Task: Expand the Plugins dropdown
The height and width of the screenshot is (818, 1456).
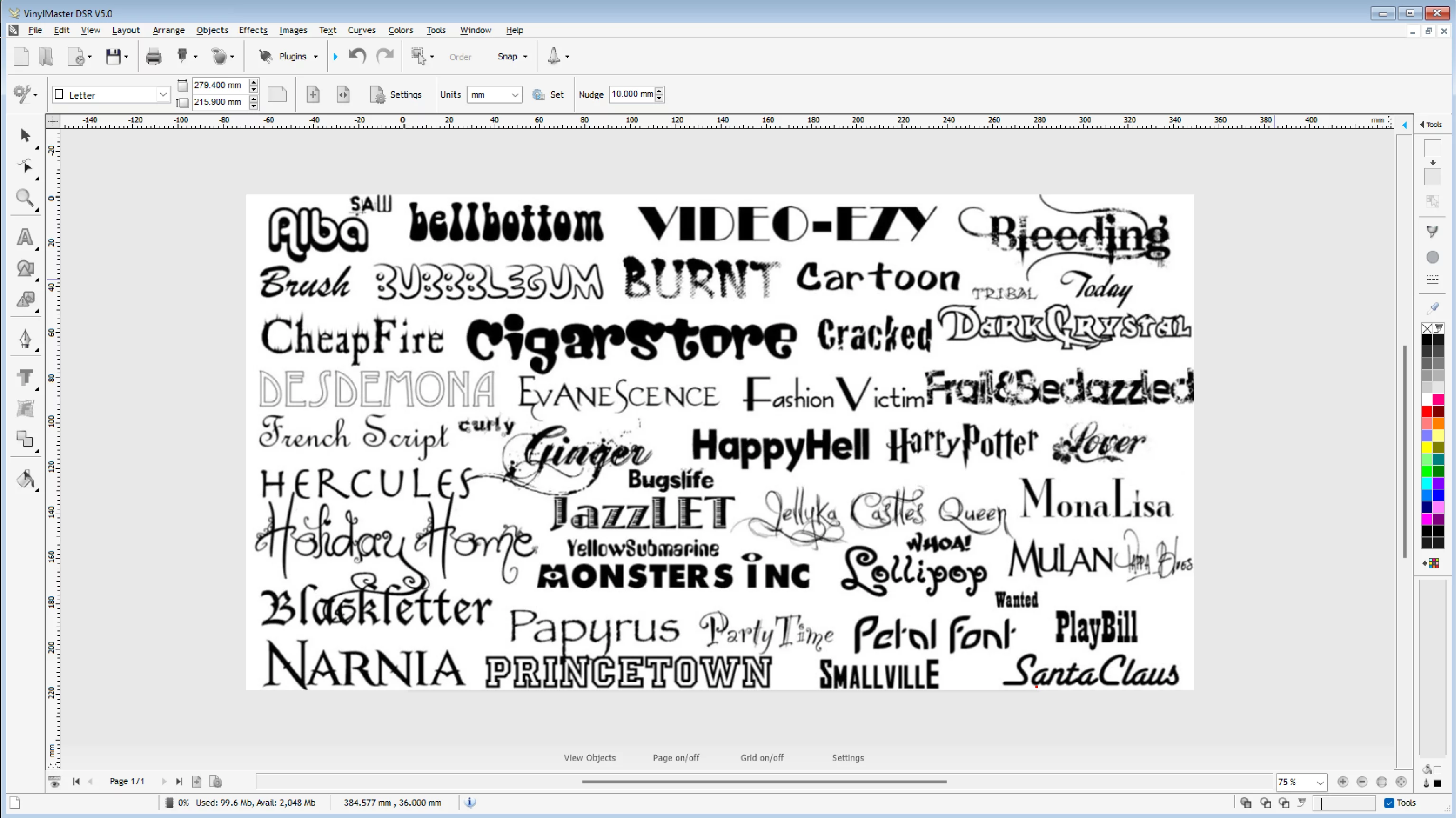Action: [315, 56]
